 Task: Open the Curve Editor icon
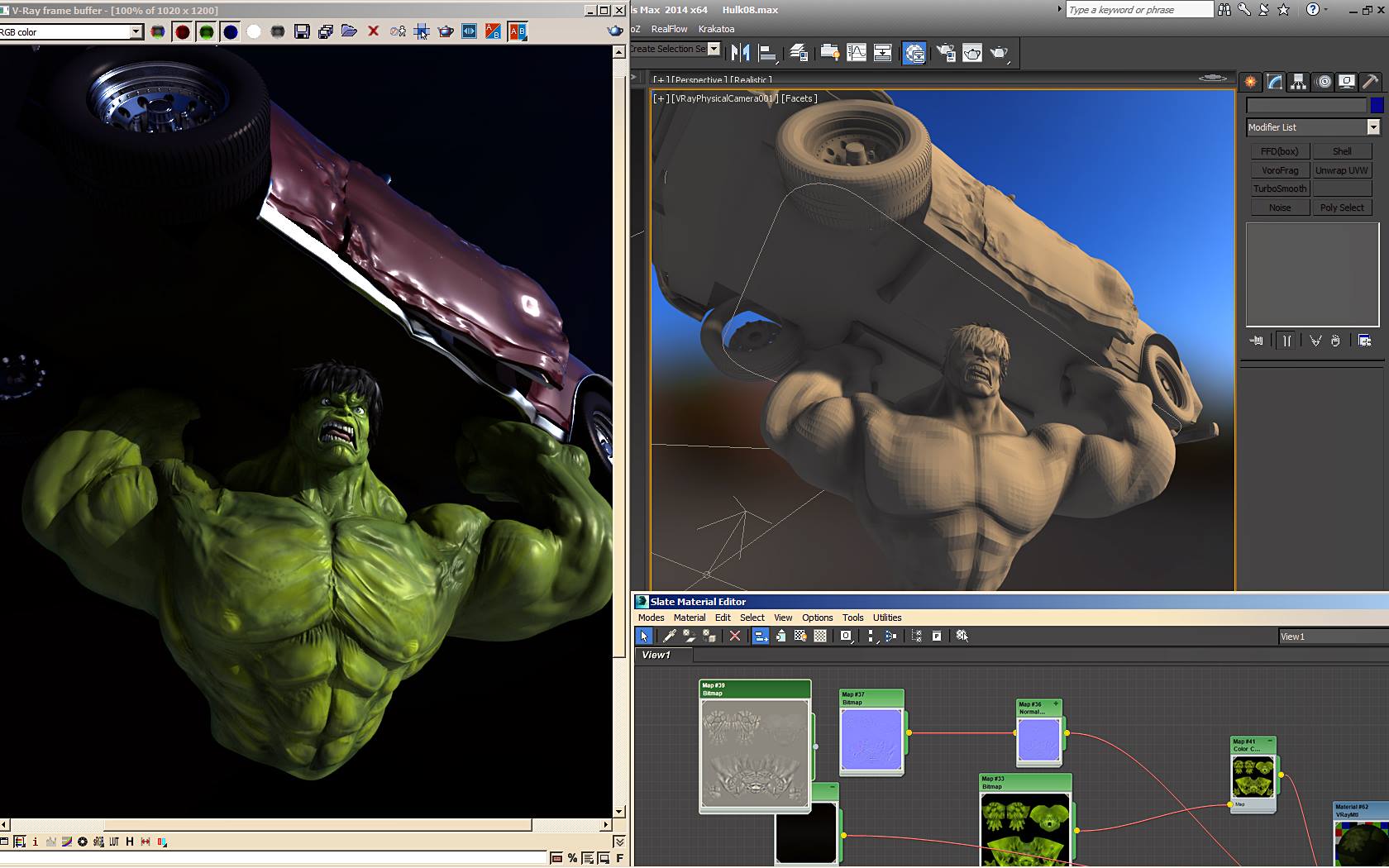[857, 53]
